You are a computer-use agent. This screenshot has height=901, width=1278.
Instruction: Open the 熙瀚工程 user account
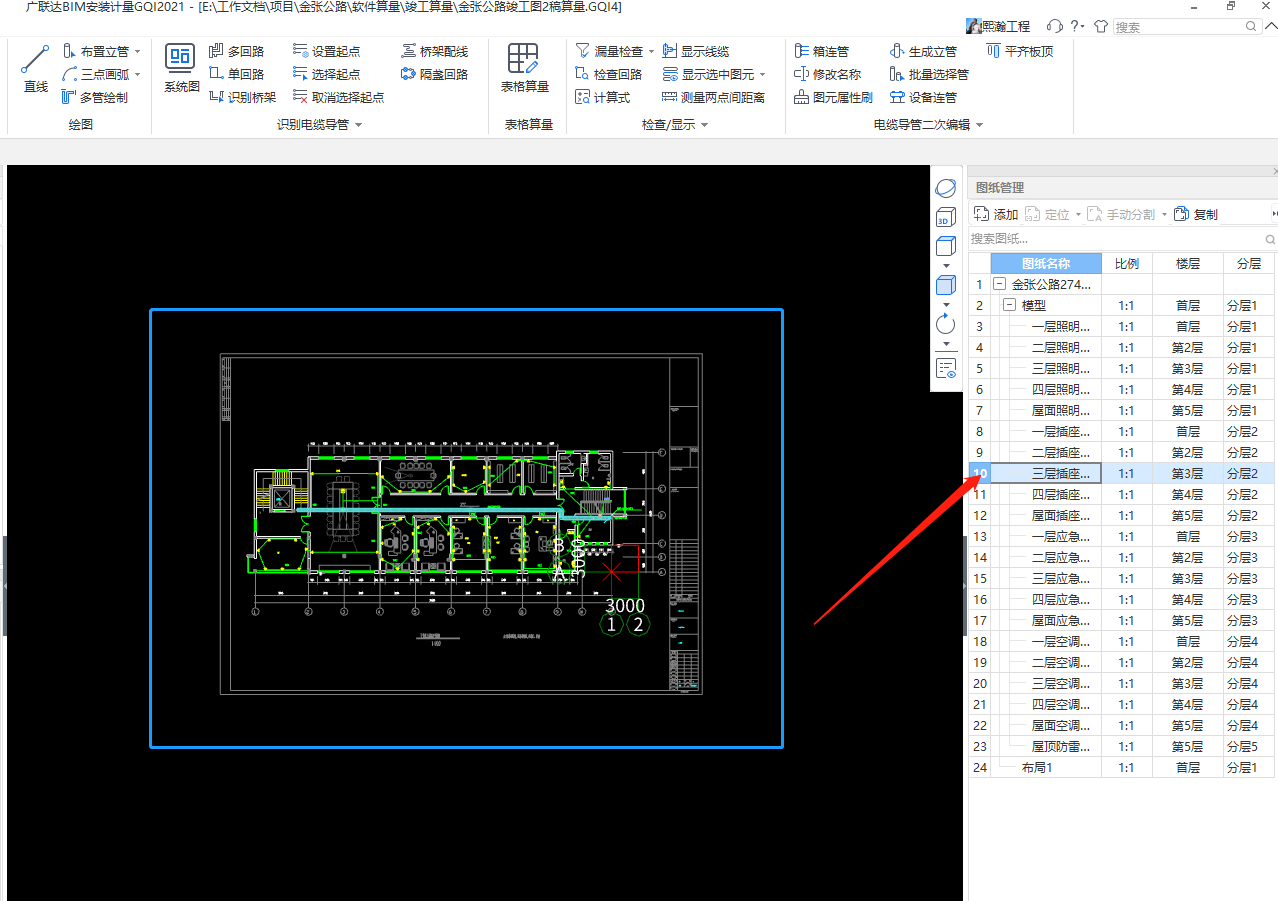998,26
